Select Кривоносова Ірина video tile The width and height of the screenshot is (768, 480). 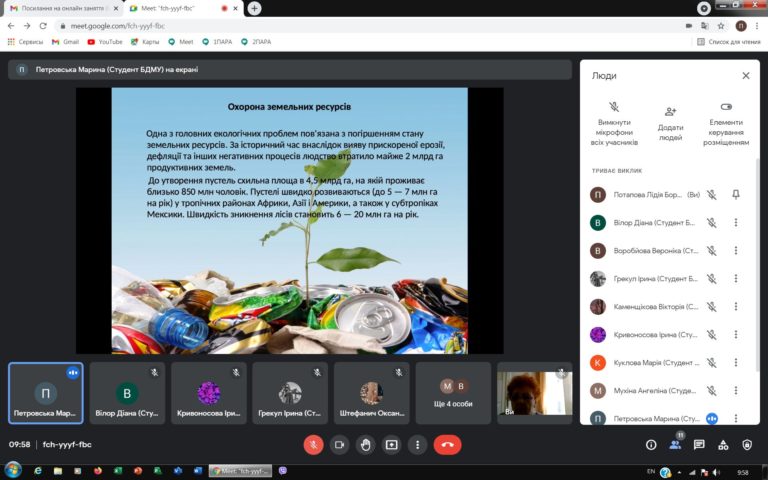pos(209,393)
